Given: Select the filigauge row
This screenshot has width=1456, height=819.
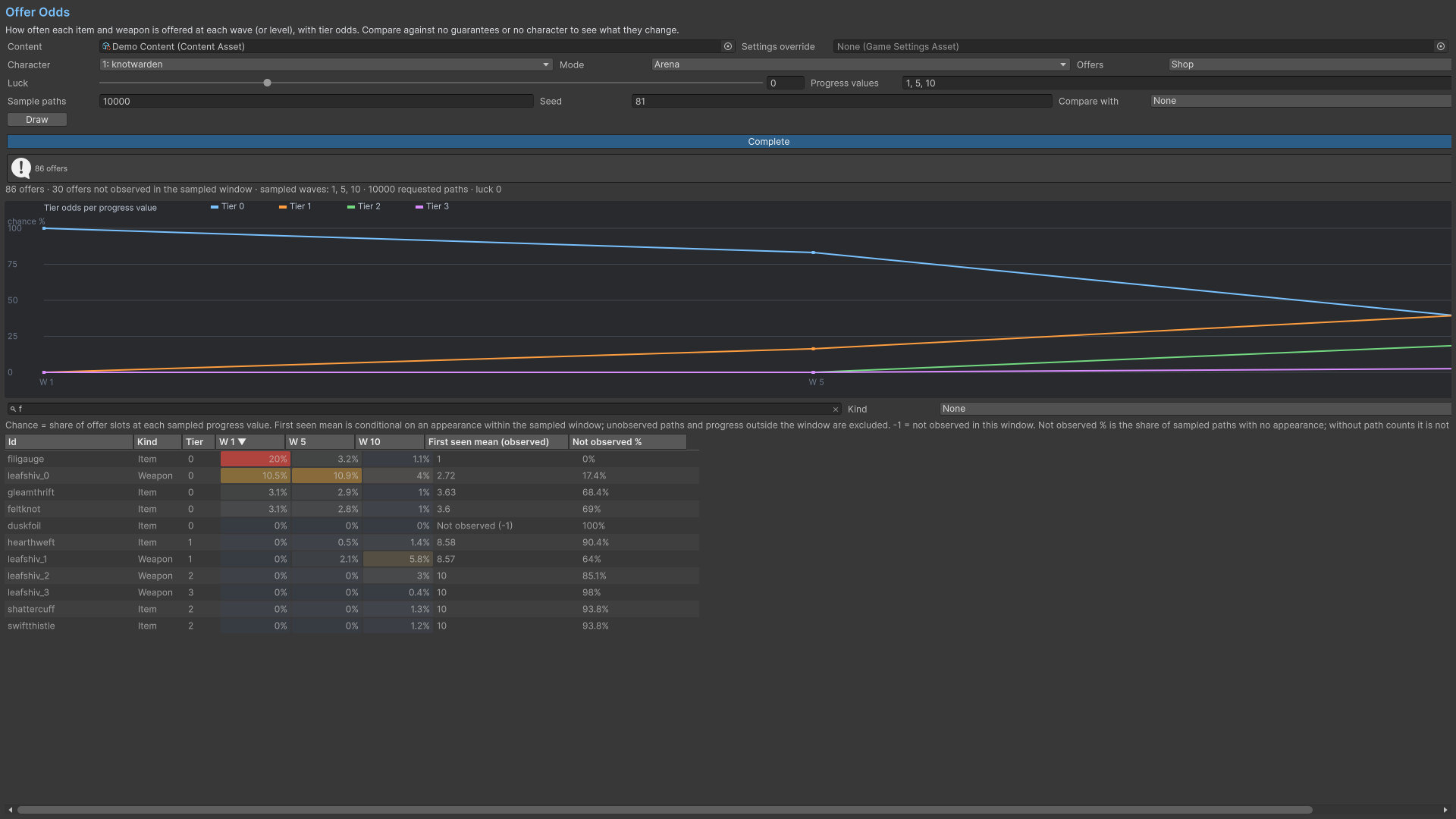Looking at the screenshot, I should (x=352, y=459).
